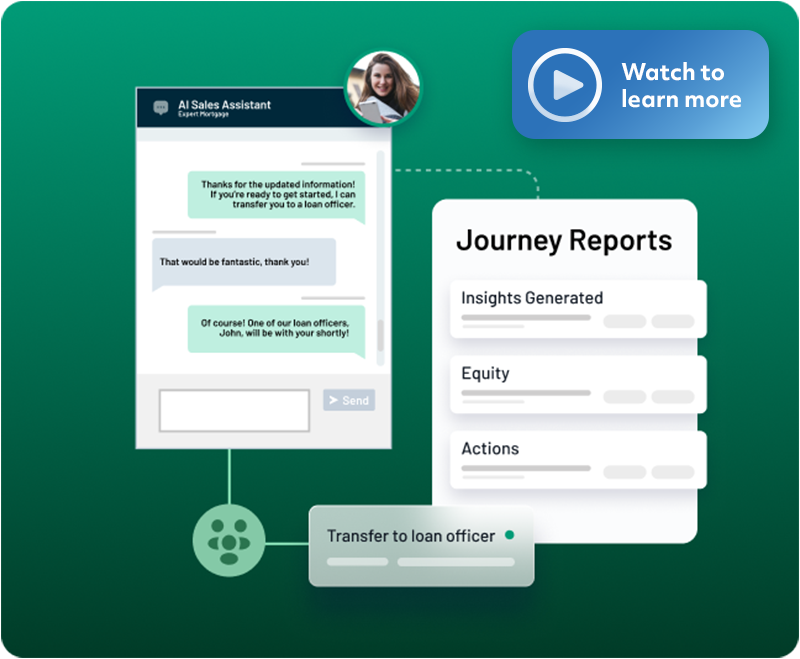Collapse the Actions report card

577,459
